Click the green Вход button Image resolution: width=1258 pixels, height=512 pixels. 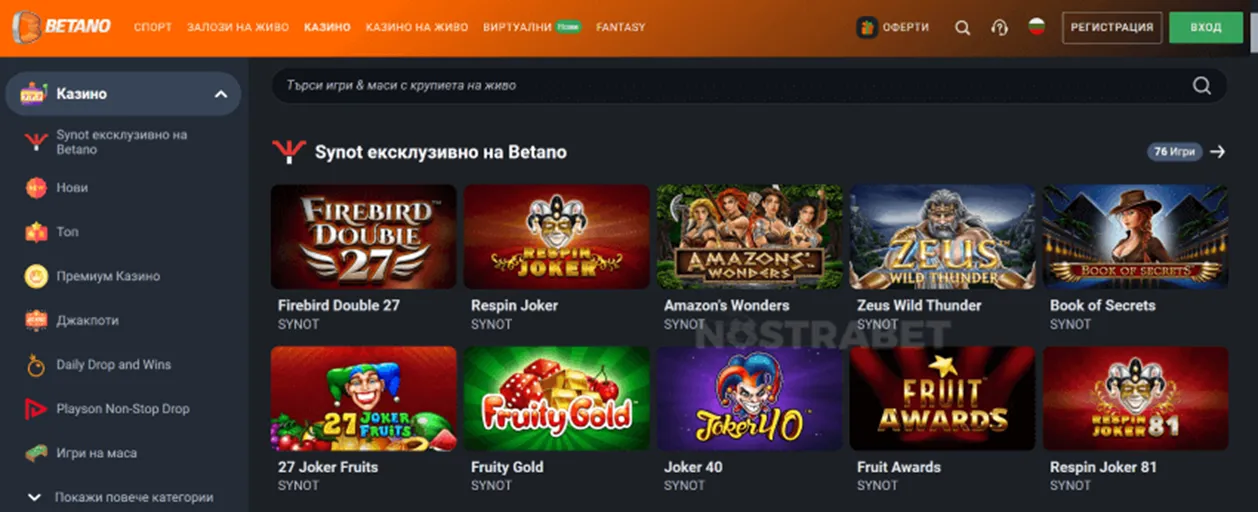[x=1206, y=27]
